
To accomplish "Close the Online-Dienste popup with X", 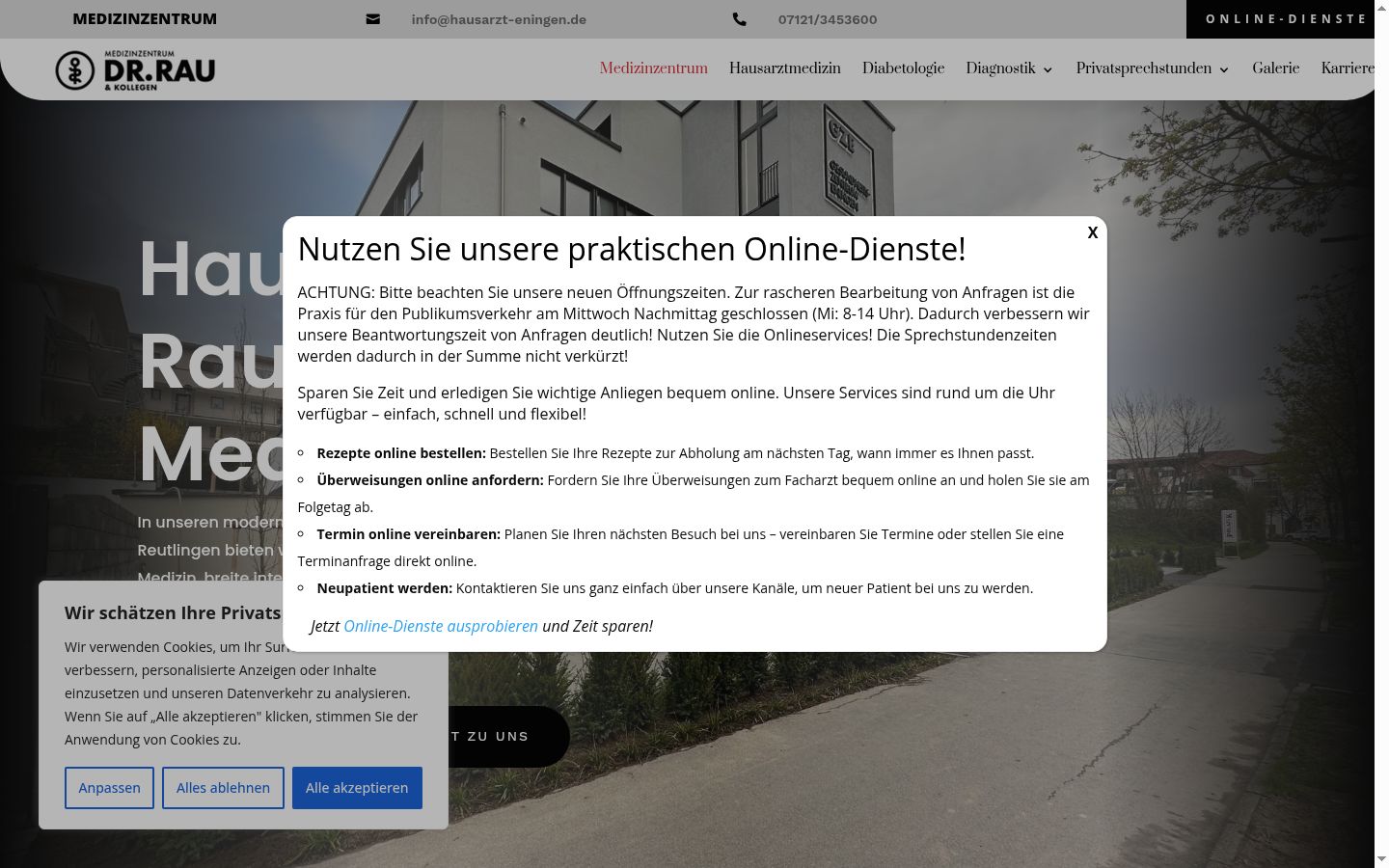I will 1093,232.
